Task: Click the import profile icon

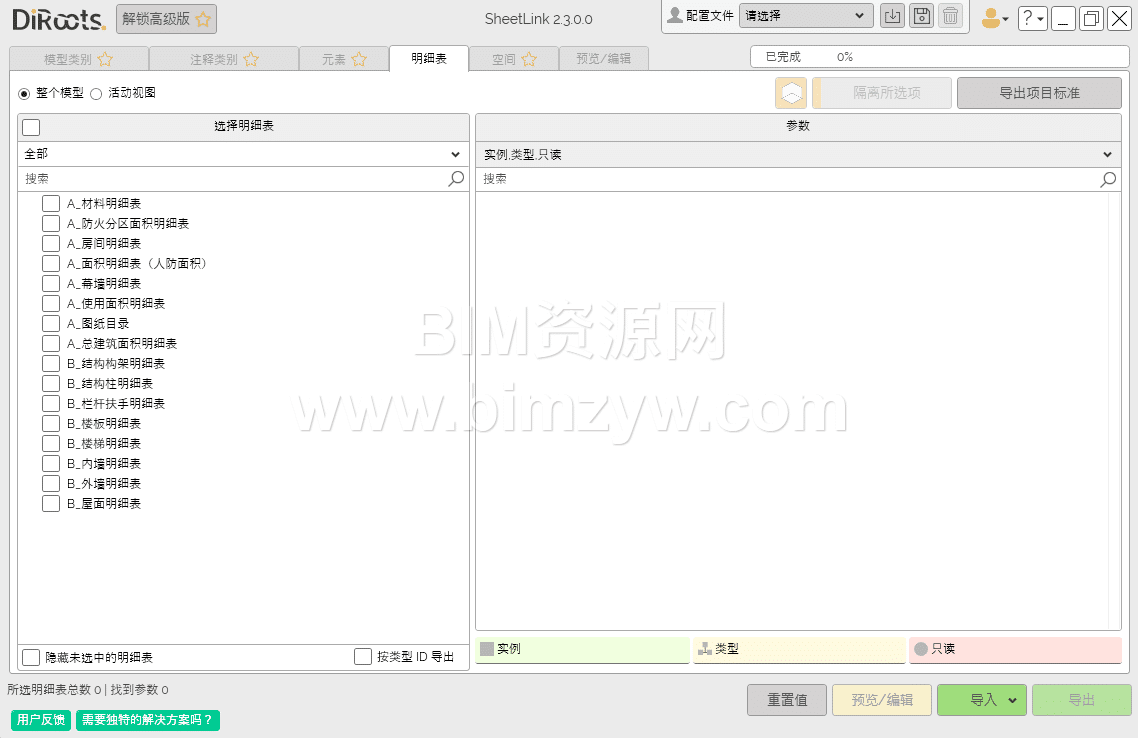Action: 891,16
